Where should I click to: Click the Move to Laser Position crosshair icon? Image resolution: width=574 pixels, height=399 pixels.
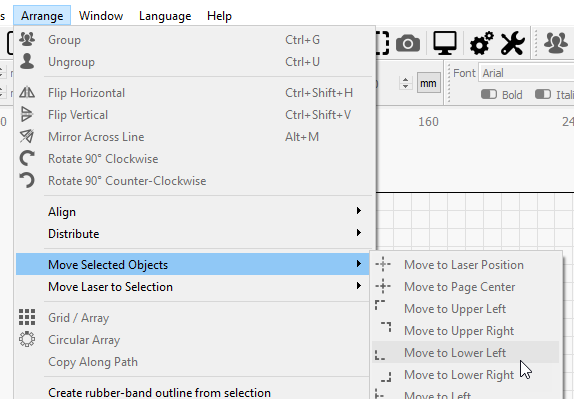[x=383, y=264]
